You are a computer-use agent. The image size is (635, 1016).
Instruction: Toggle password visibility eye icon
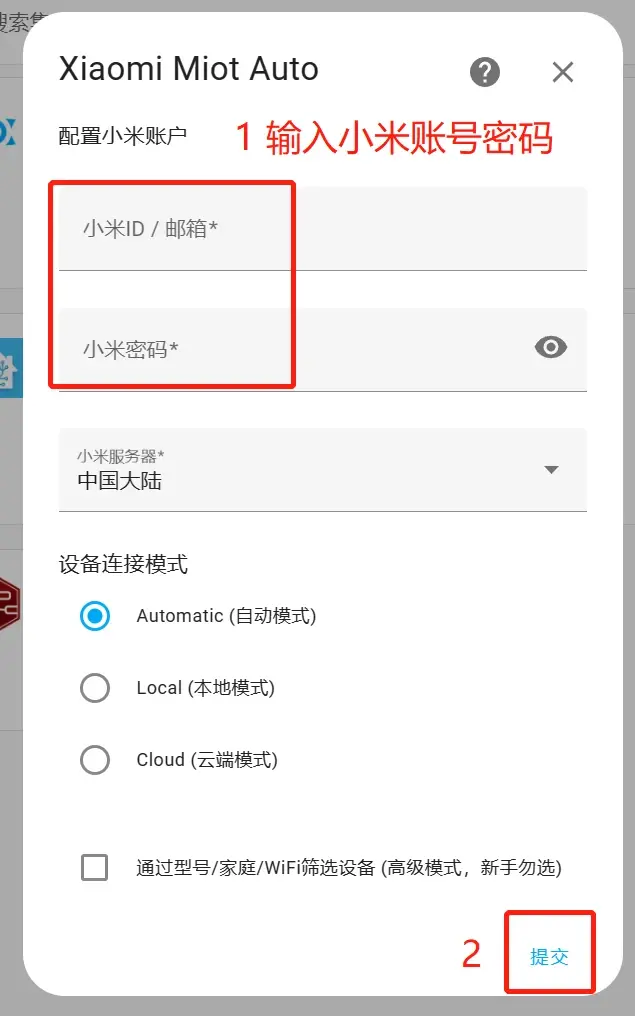(x=551, y=347)
